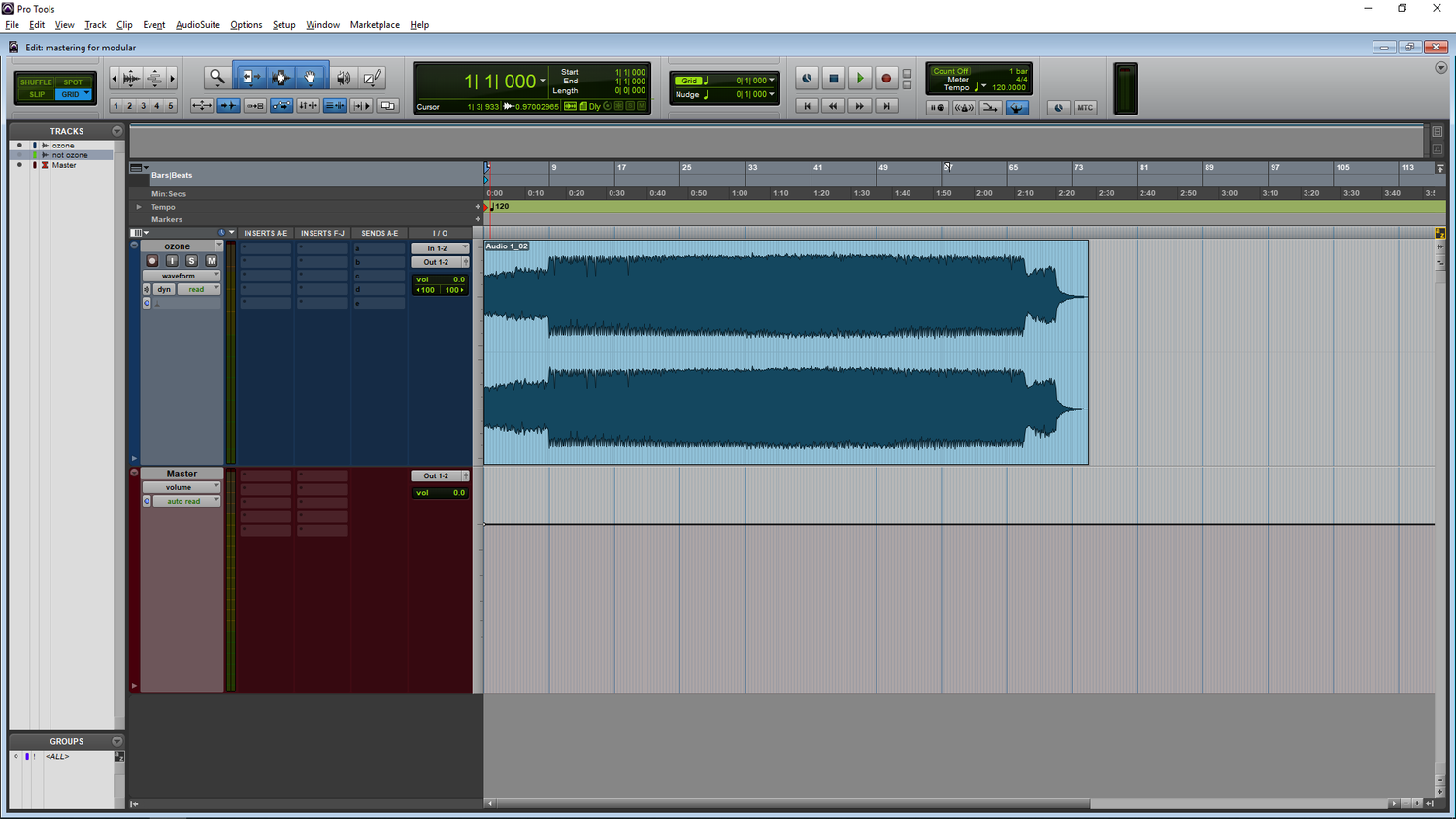Open ozone input In 1-2 selector
Viewport: 1456px width, 819px height.
click(x=440, y=248)
